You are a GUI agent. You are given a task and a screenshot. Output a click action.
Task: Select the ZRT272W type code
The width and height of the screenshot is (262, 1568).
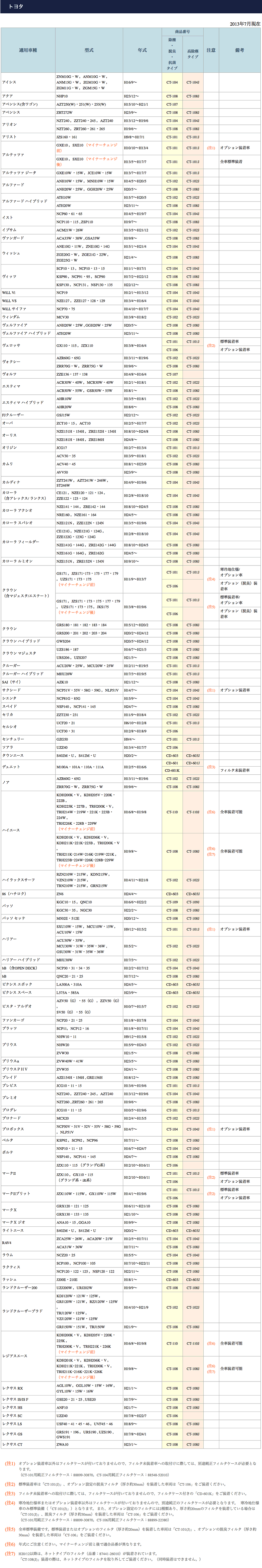pyautogui.click(x=65, y=113)
